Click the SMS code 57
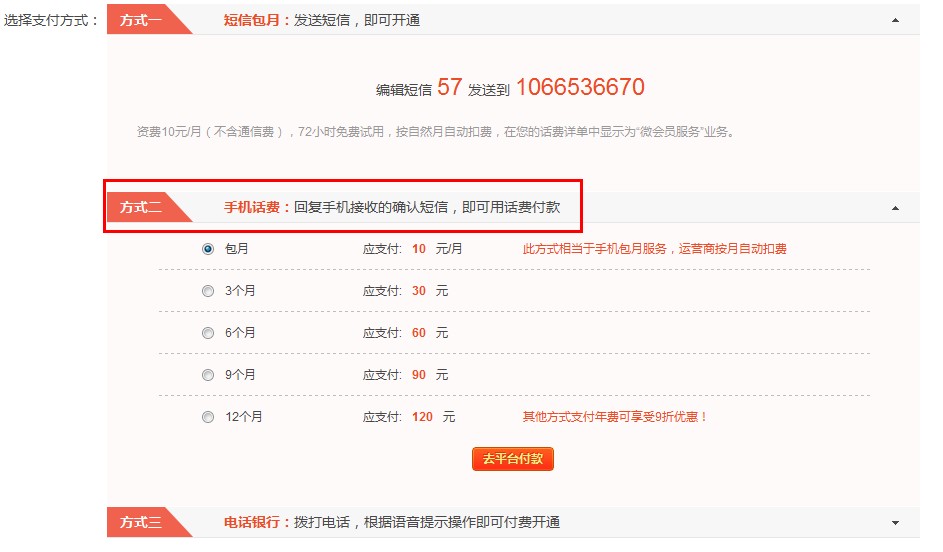943x552 pixels. 449,87
